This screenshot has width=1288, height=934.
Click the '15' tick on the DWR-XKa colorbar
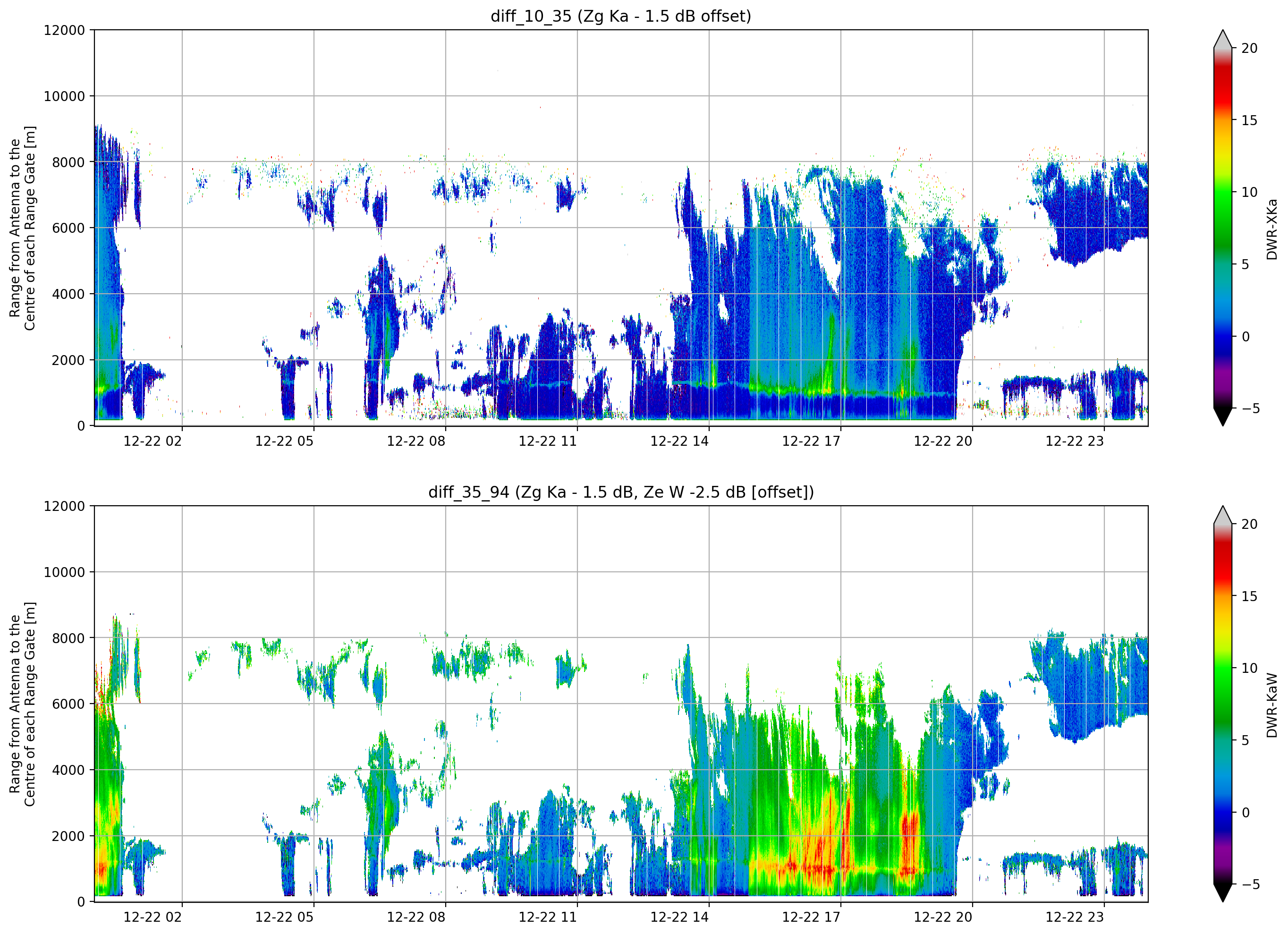tap(1249, 120)
